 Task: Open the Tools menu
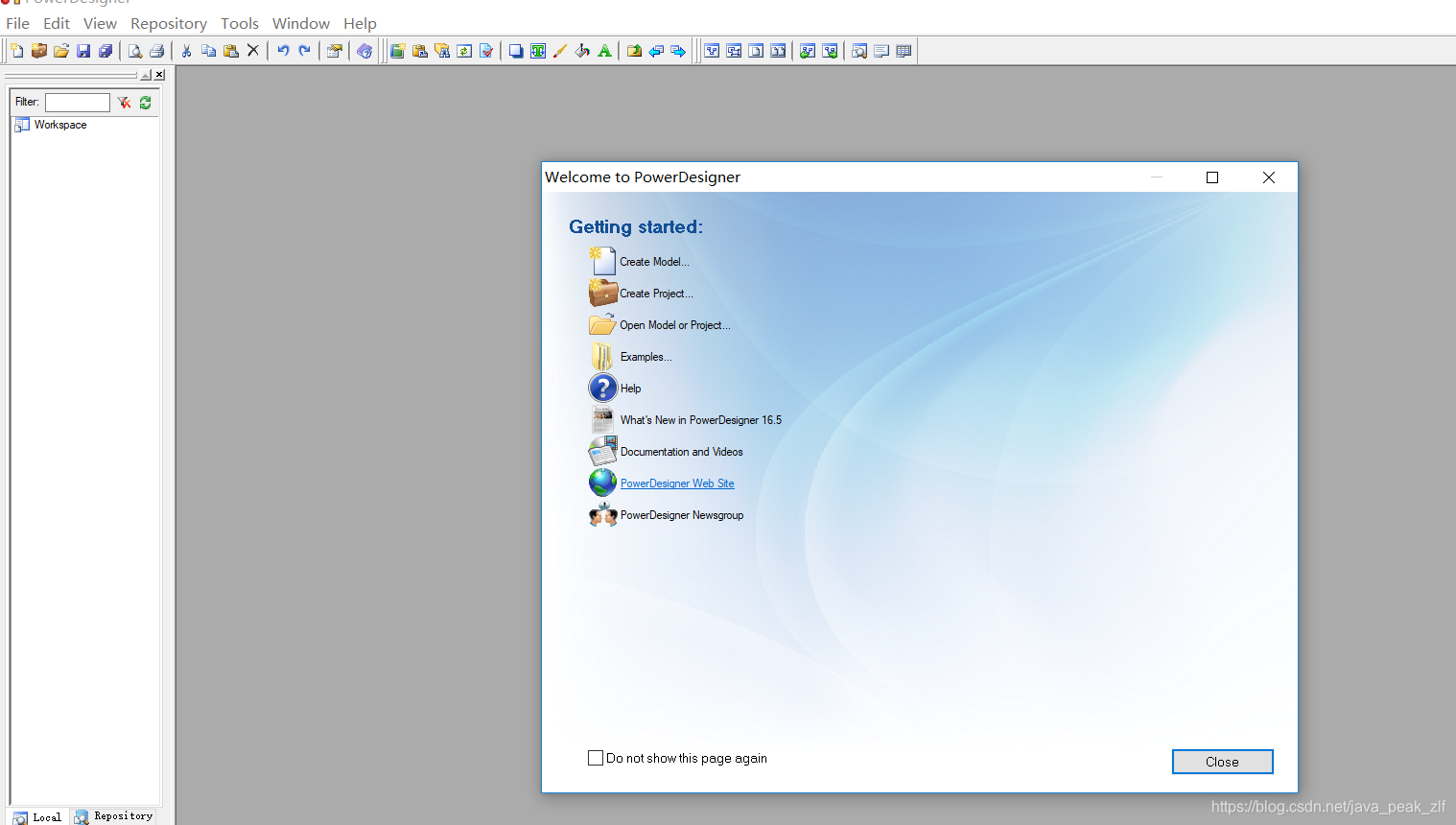pos(240,23)
